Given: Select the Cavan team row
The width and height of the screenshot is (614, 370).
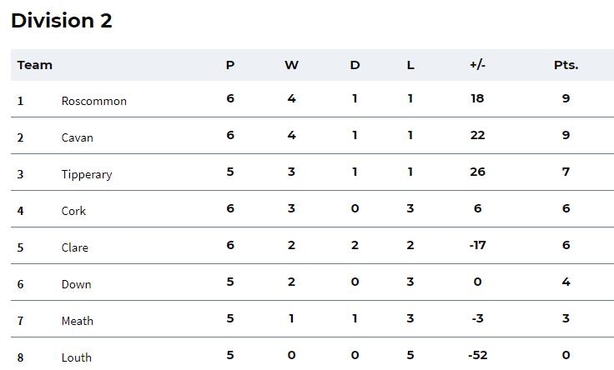Looking at the screenshot, I should pyautogui.click(x=312, y=135).
